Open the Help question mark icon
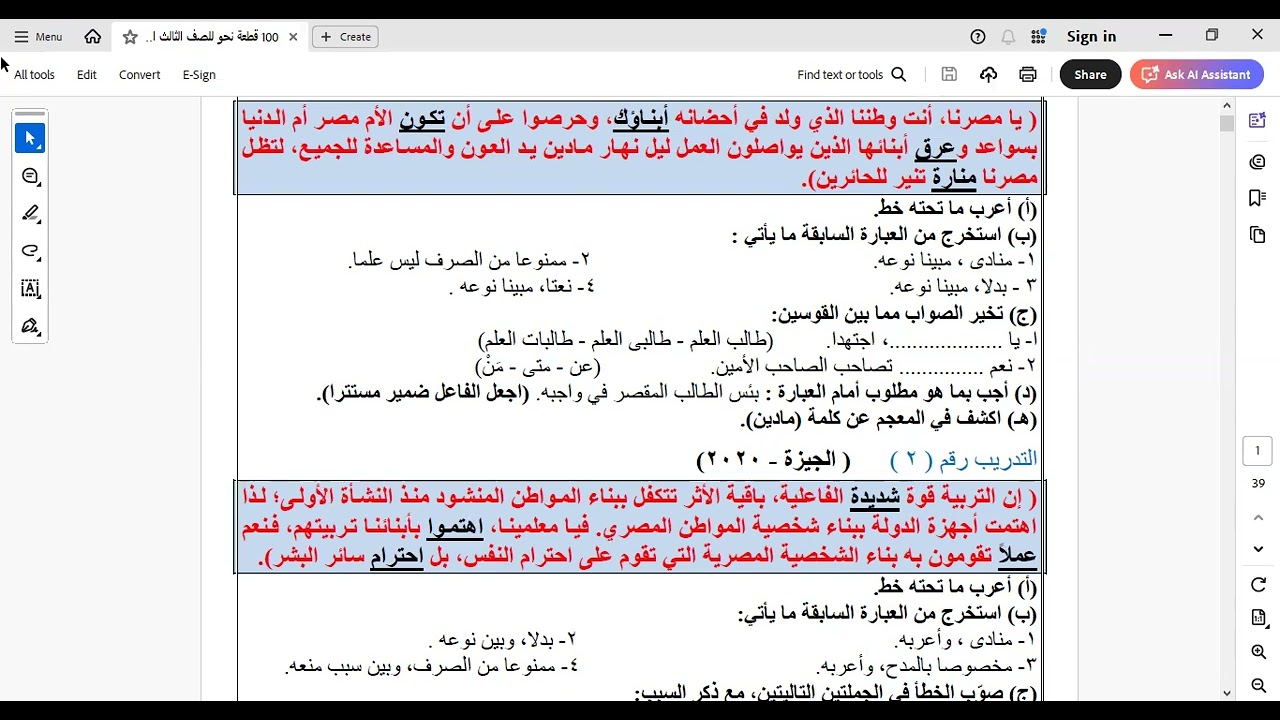This screenshot has height=720, width=1280. [978, 37]
